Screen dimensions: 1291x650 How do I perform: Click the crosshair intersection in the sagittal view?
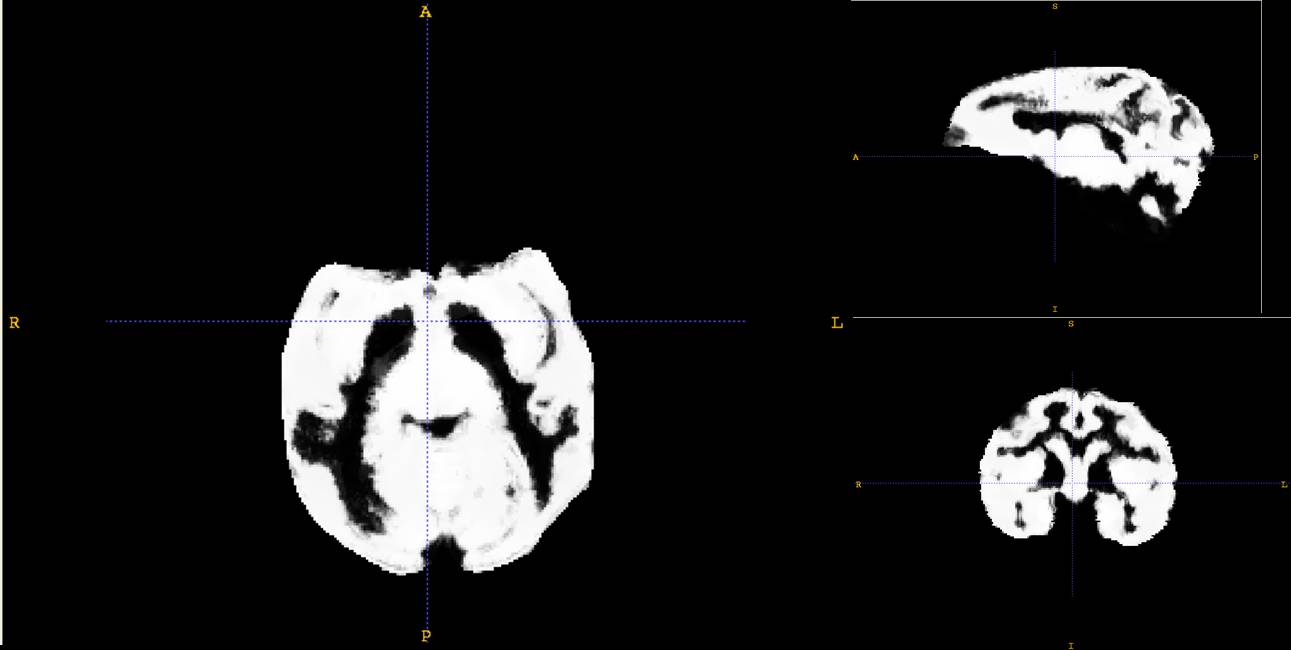click(1055, 157)
